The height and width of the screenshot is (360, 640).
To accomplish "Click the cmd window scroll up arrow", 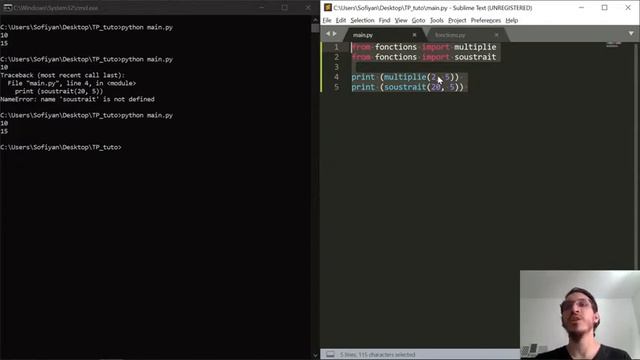I will (315, 20).
